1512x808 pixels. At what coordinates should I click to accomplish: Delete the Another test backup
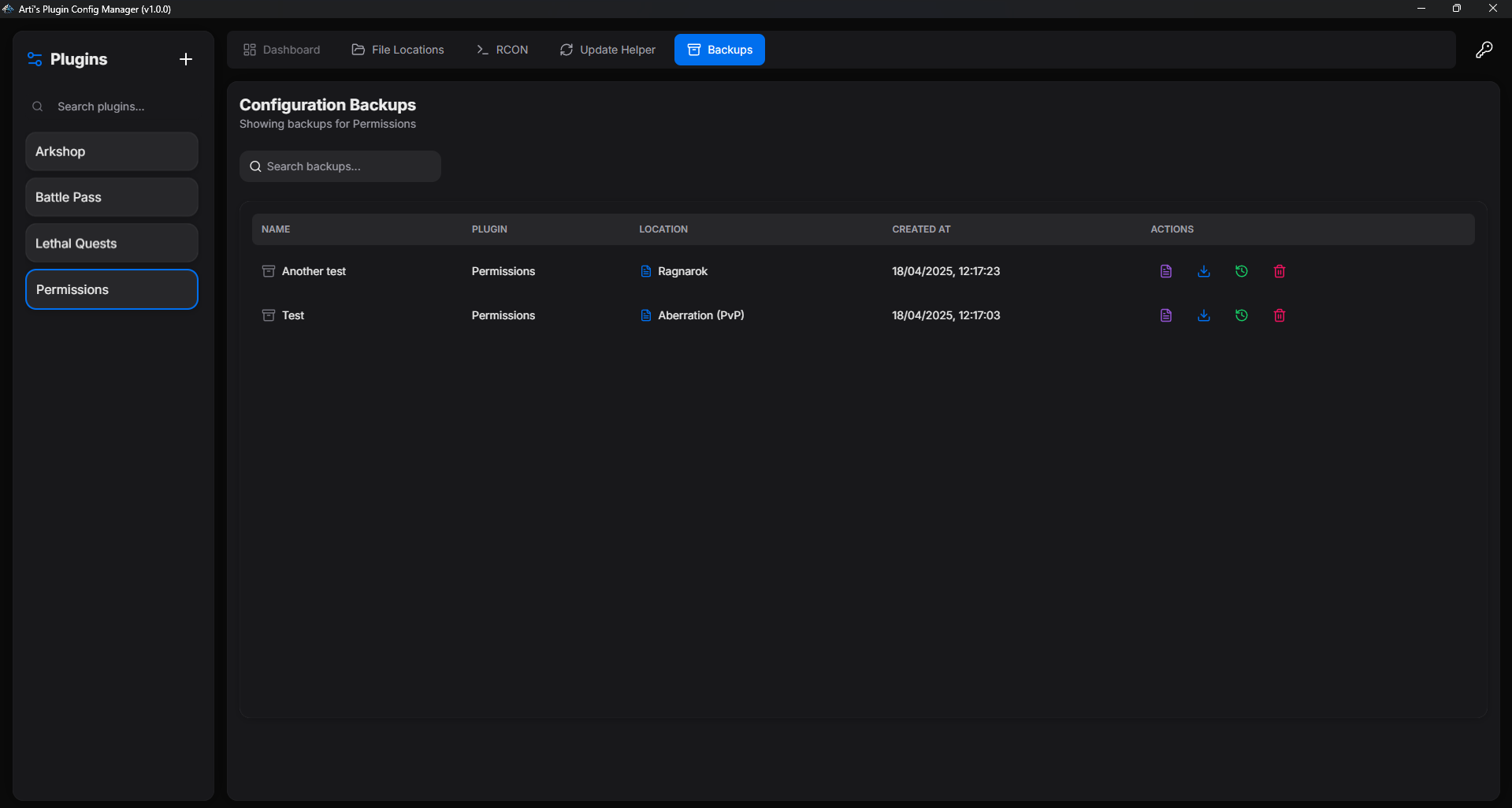(1280, 271)
